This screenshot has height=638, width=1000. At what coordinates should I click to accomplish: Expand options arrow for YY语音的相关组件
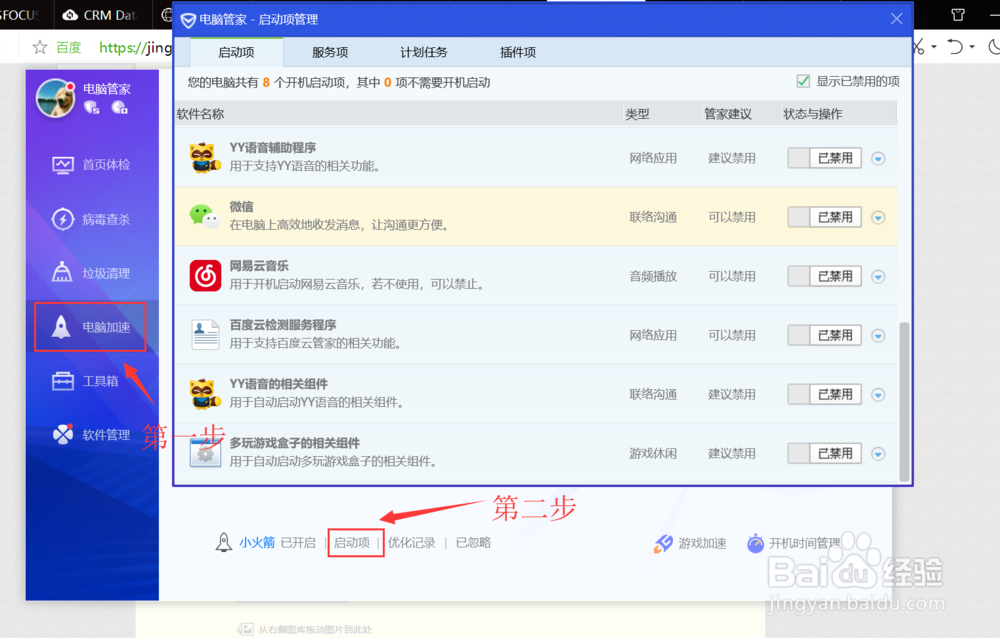pyautogui.click(x=878, y=394)
